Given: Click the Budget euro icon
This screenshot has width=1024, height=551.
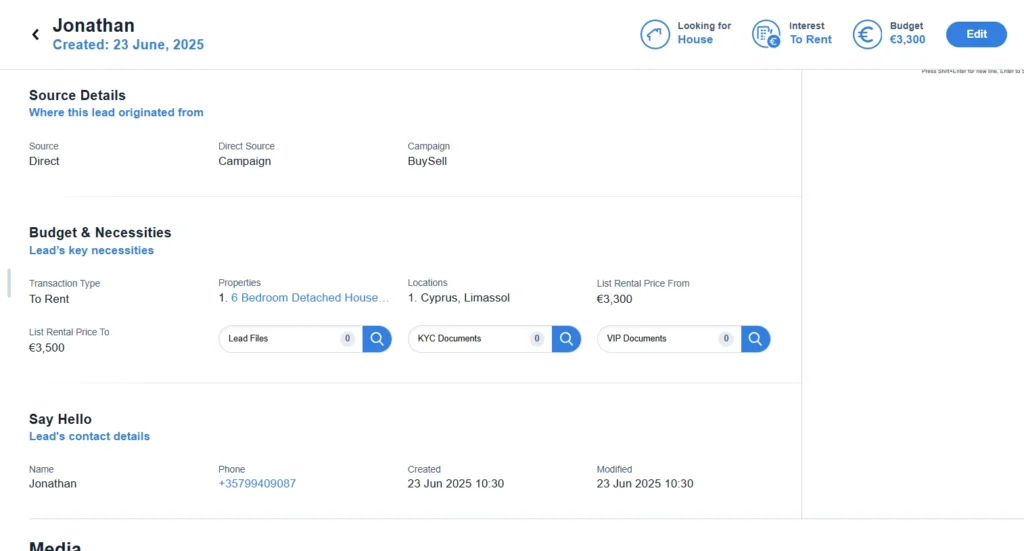Looking at the screenshot, I should click(x=867, y=34).
